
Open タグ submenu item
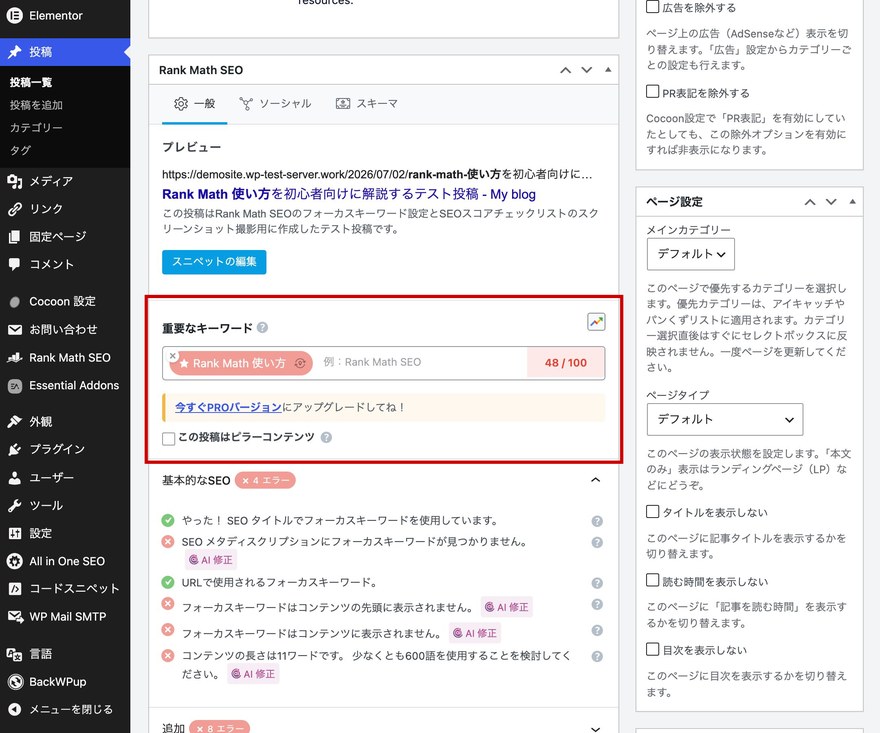point(20,150)
